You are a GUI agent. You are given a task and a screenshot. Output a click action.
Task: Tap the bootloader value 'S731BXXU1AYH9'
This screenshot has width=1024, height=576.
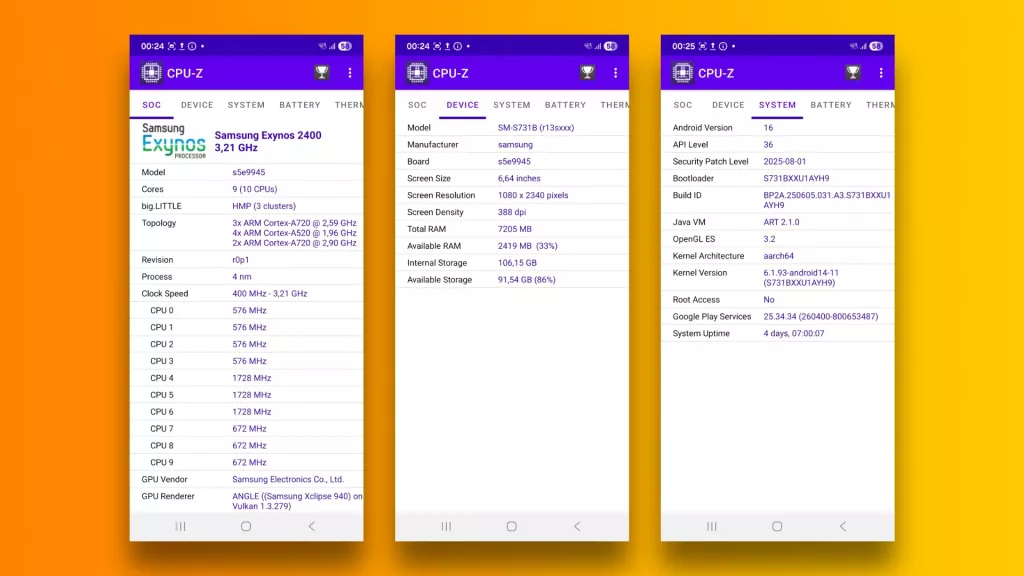click(796, 178)
